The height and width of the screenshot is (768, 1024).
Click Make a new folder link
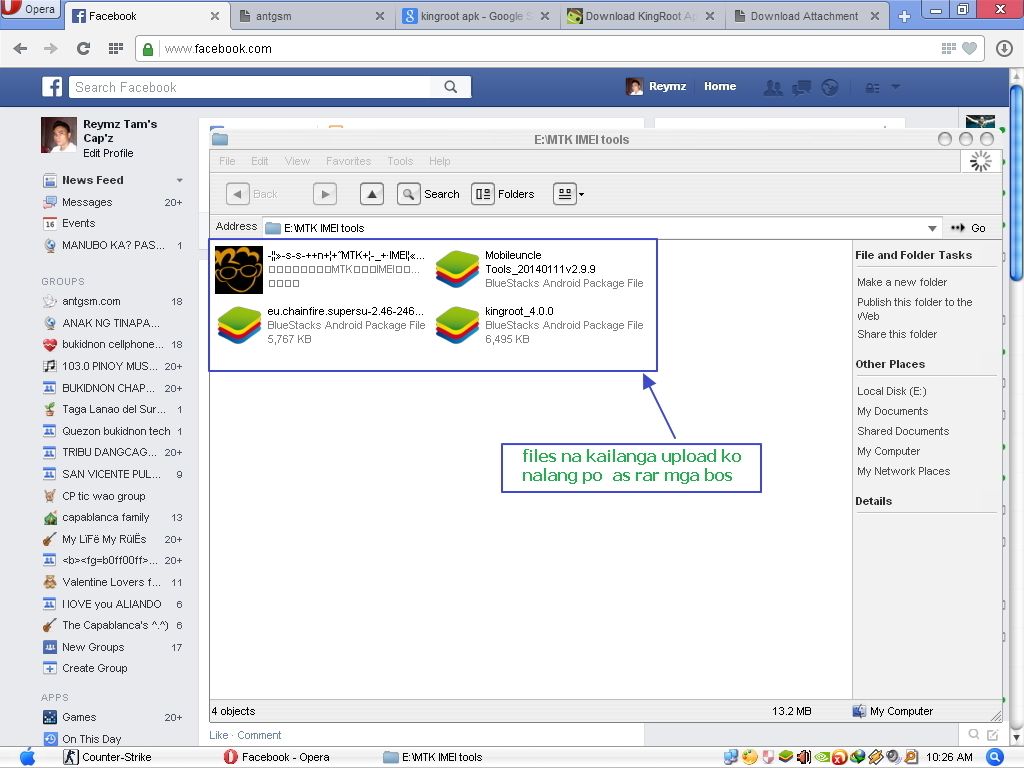pyautogui.click(x=901, y=282)
